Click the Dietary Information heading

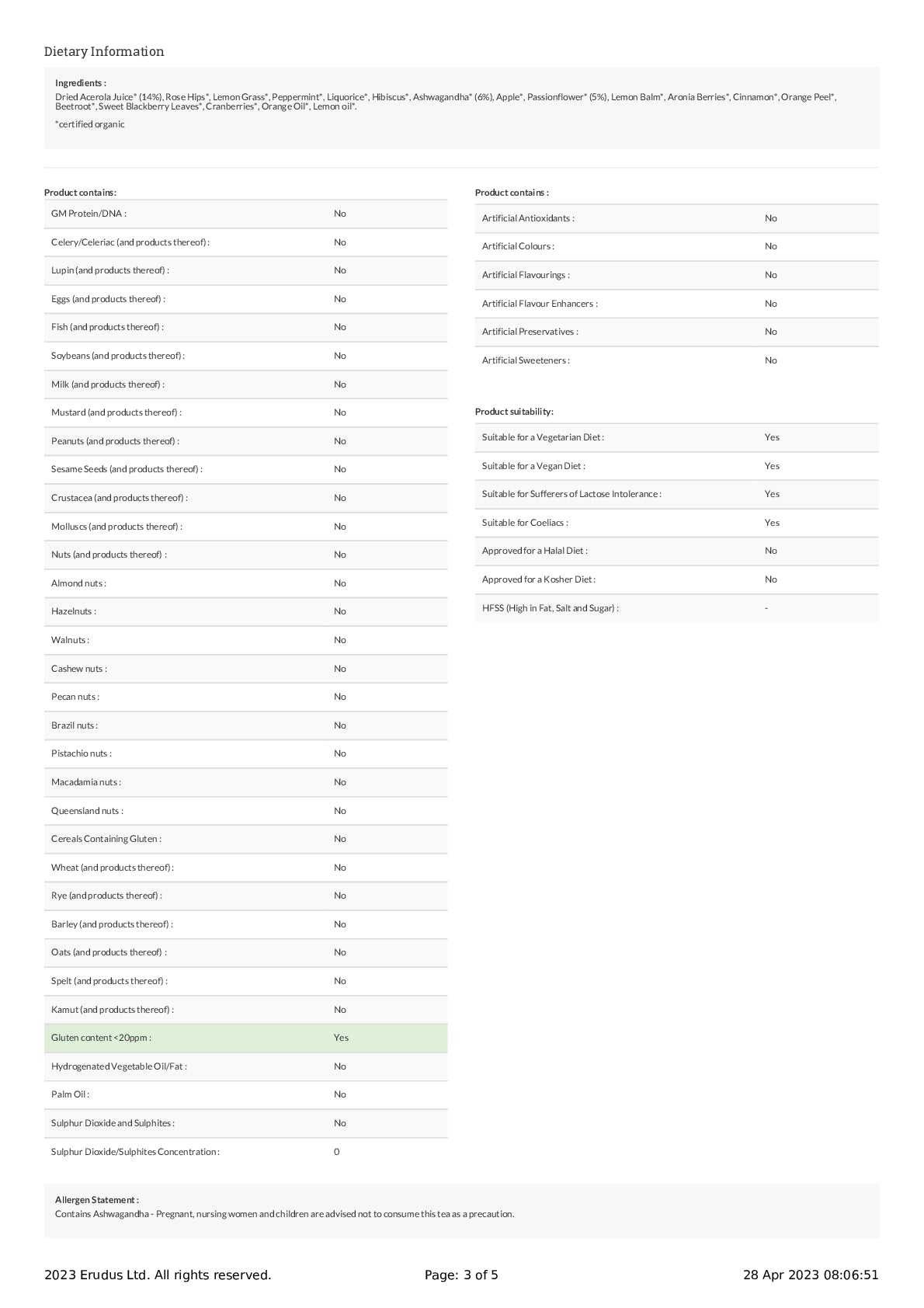pos(104,52)
